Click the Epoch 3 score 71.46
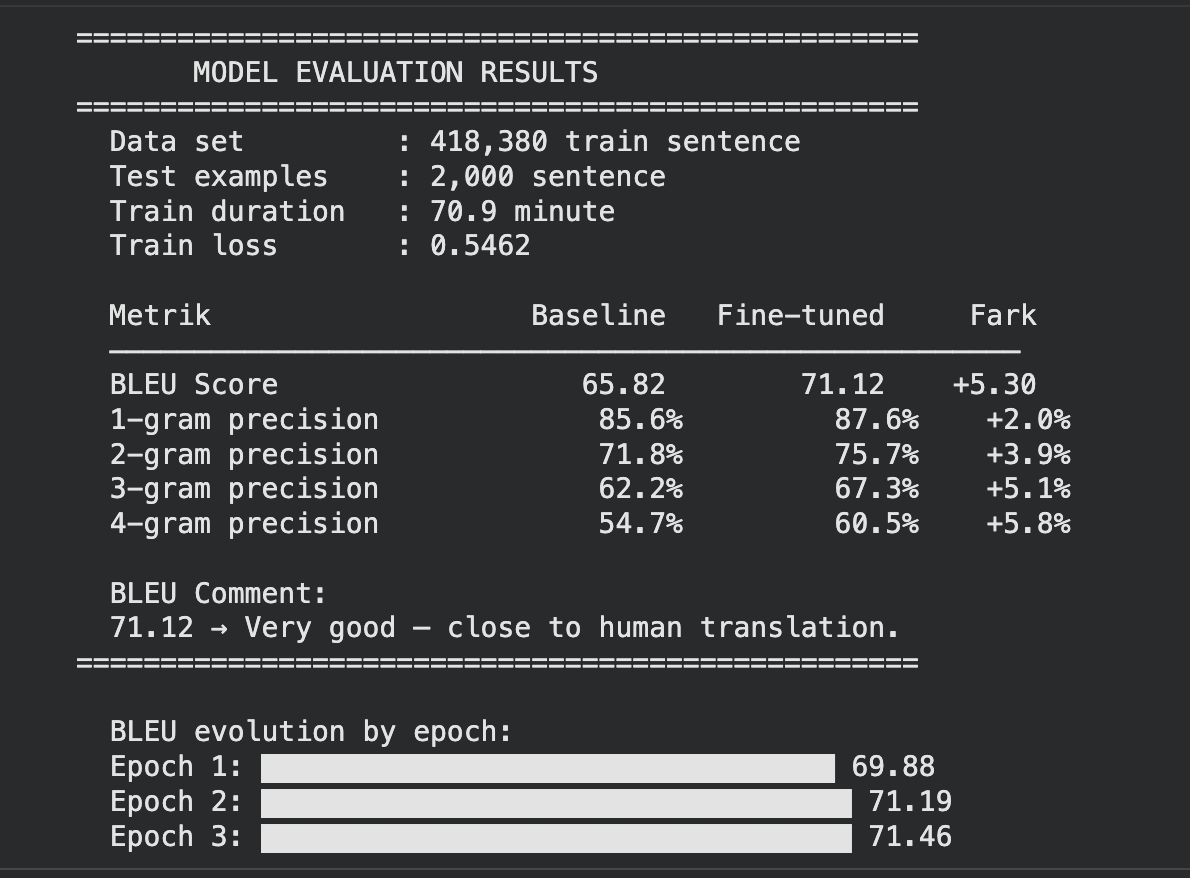The width and height of the screenshot is (1190, 878). click(910, 837)
